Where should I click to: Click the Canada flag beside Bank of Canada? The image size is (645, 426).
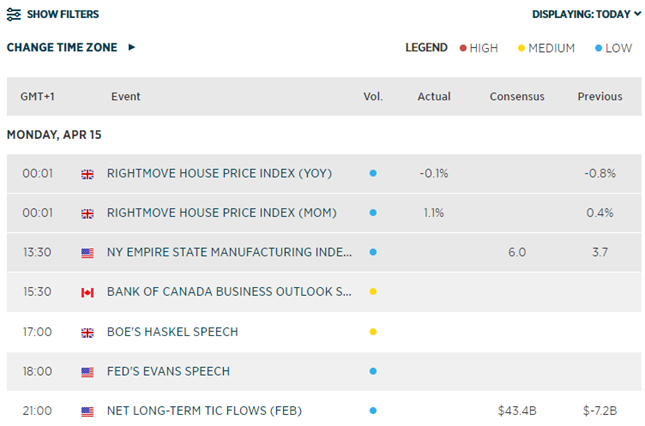pos(87,293)
